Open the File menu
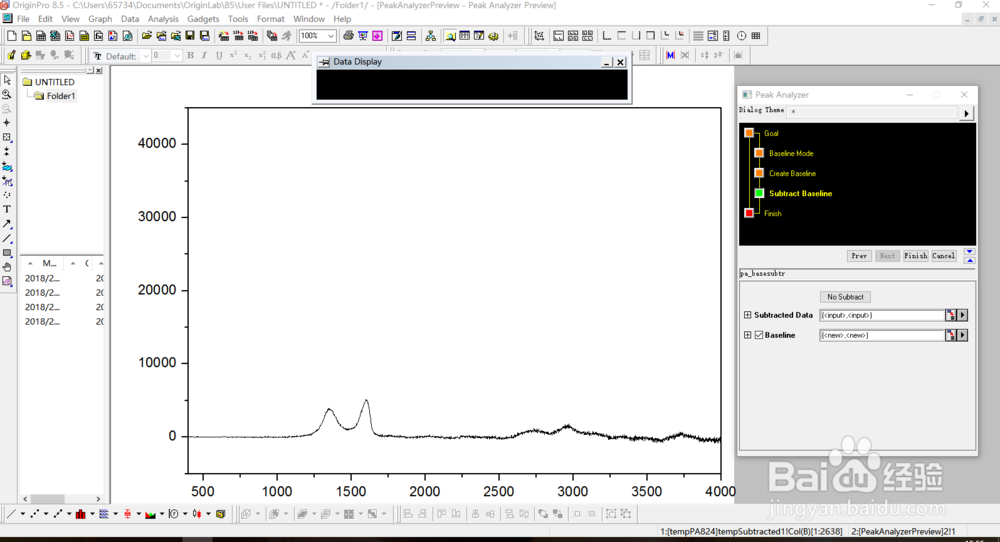 coord(24,19)
